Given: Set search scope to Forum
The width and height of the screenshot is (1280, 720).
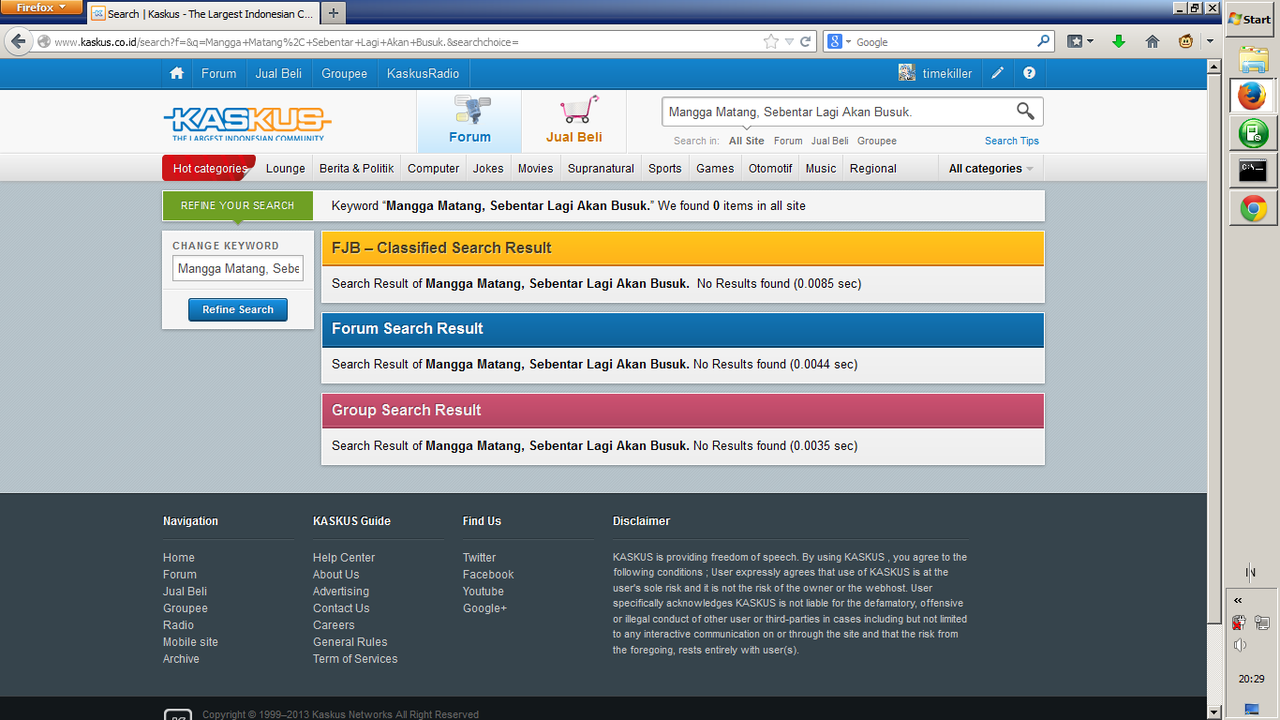Looking at the screenshot, I should [x=788, y=141].
